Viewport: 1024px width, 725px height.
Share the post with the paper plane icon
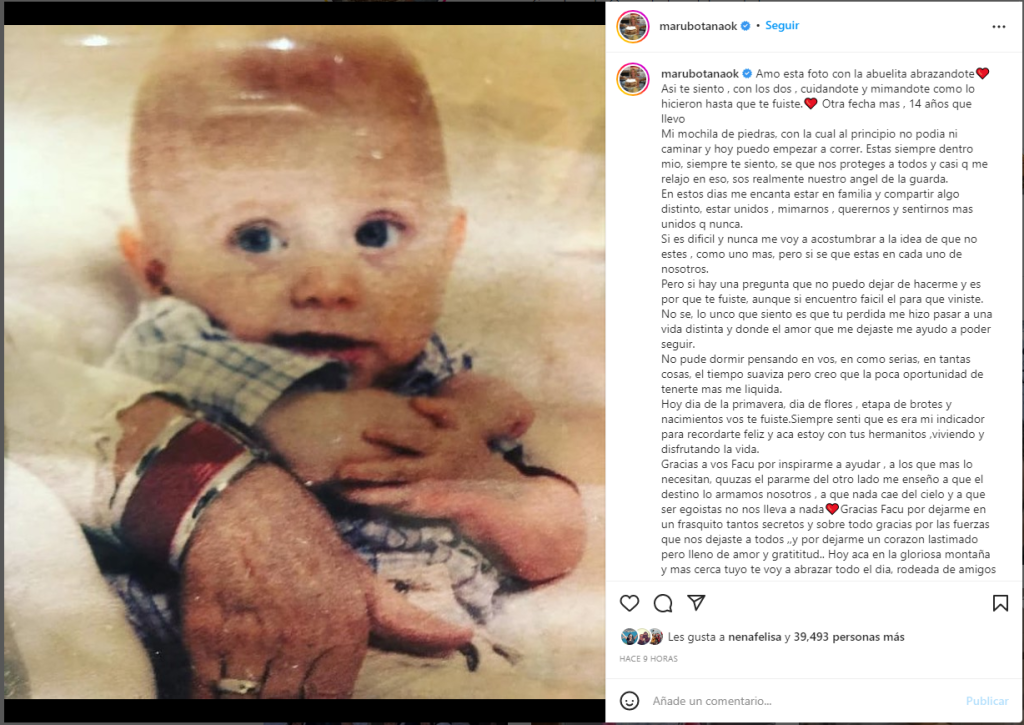click(696, 602)
